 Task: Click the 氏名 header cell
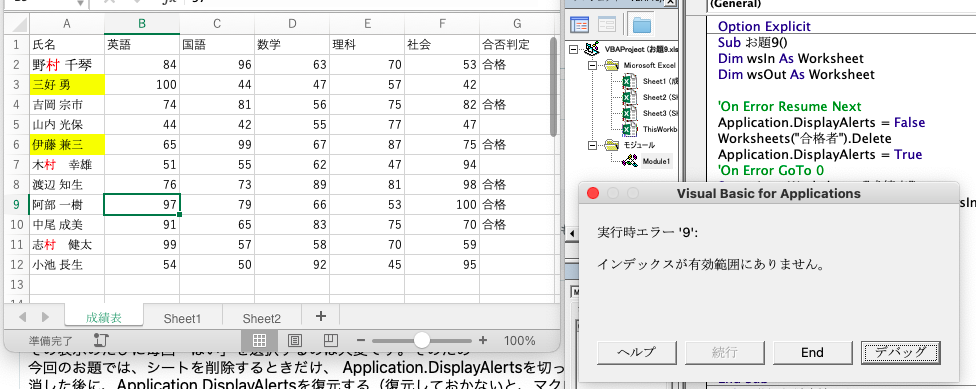point(67,45)
